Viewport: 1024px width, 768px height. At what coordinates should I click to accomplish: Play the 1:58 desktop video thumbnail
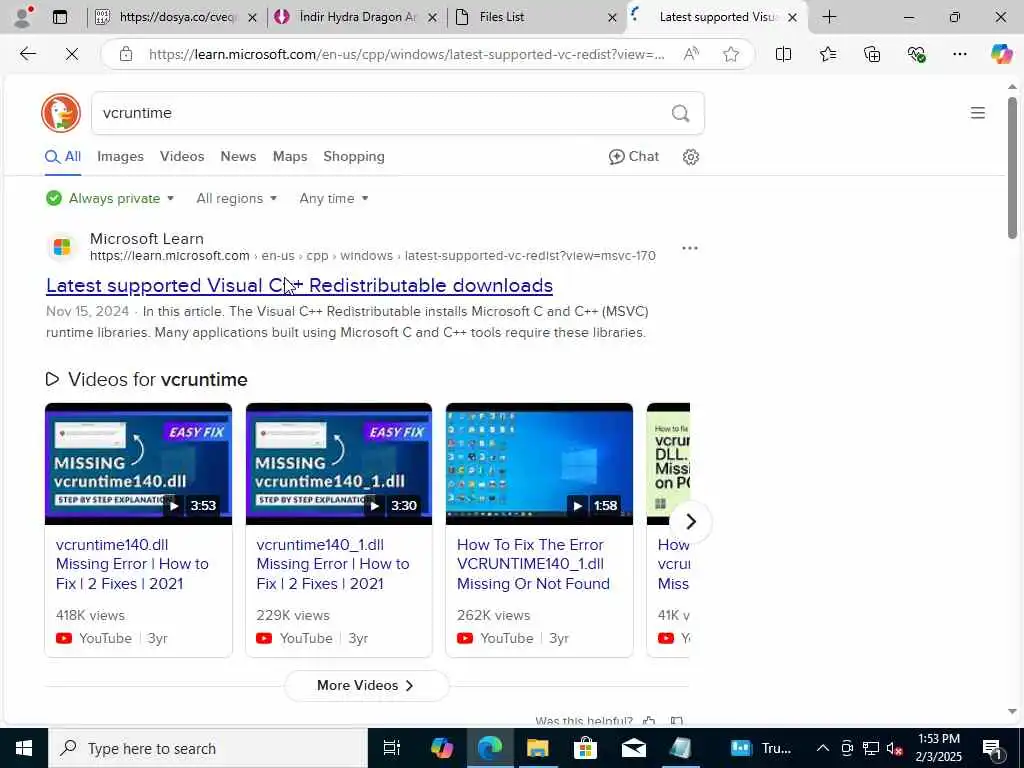(539, 464)
